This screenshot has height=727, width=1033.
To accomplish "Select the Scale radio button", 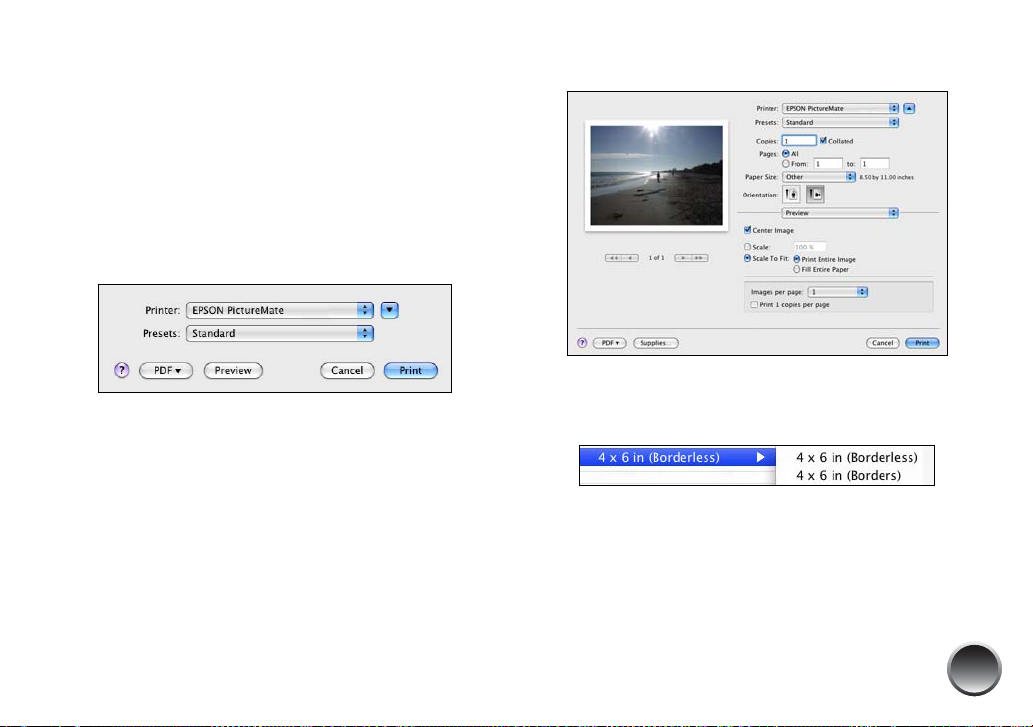I will pos(747,247).
